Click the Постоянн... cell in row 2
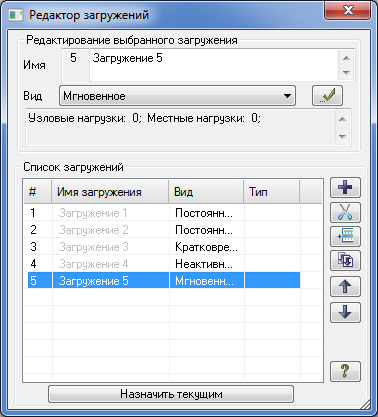This screenshot has width=378, height=417. 207,230
